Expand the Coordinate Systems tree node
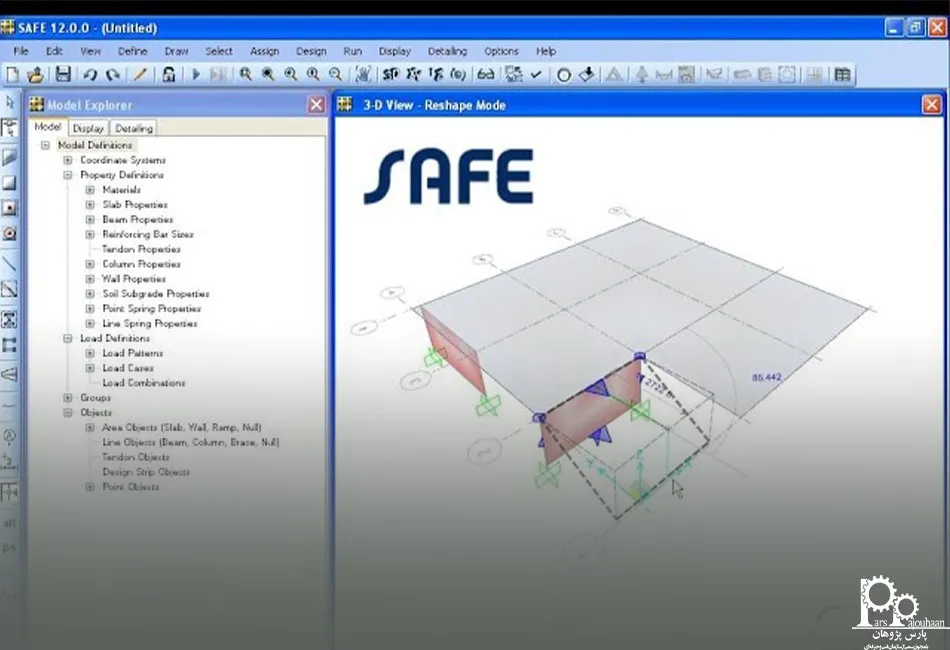The image size is (950, 650). point(68,160)
